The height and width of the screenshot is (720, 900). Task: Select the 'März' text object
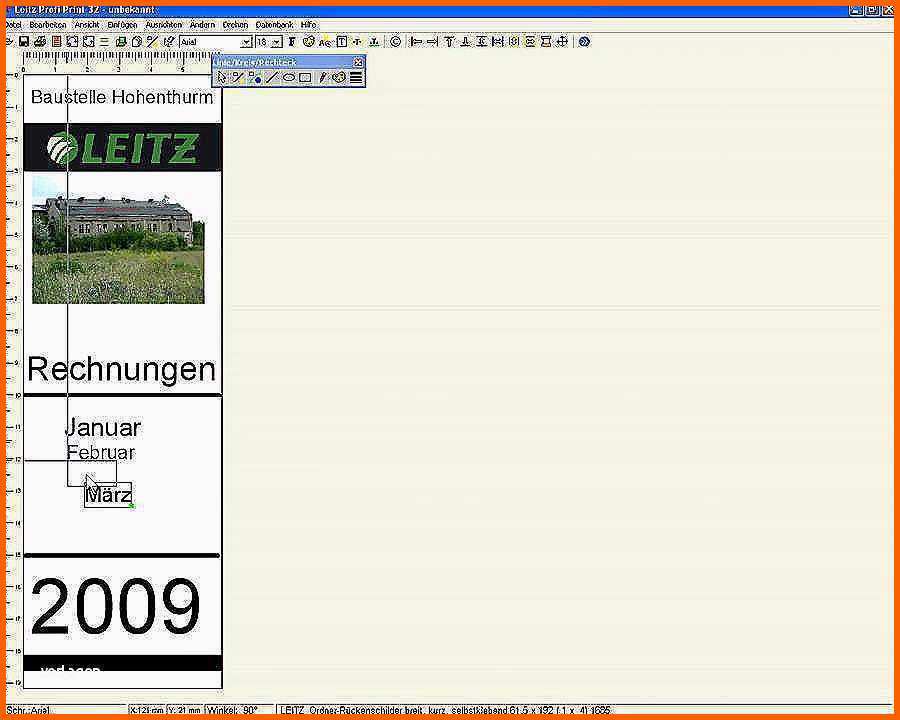tap(109, 495)
